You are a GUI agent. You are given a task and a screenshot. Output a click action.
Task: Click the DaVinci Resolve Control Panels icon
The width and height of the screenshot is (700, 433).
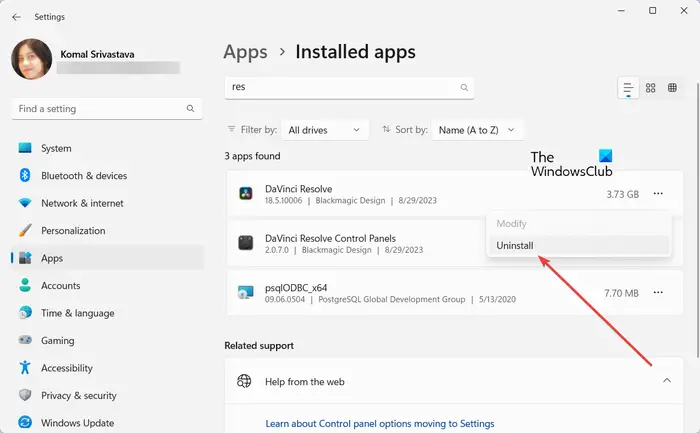[x=246, y=243]
